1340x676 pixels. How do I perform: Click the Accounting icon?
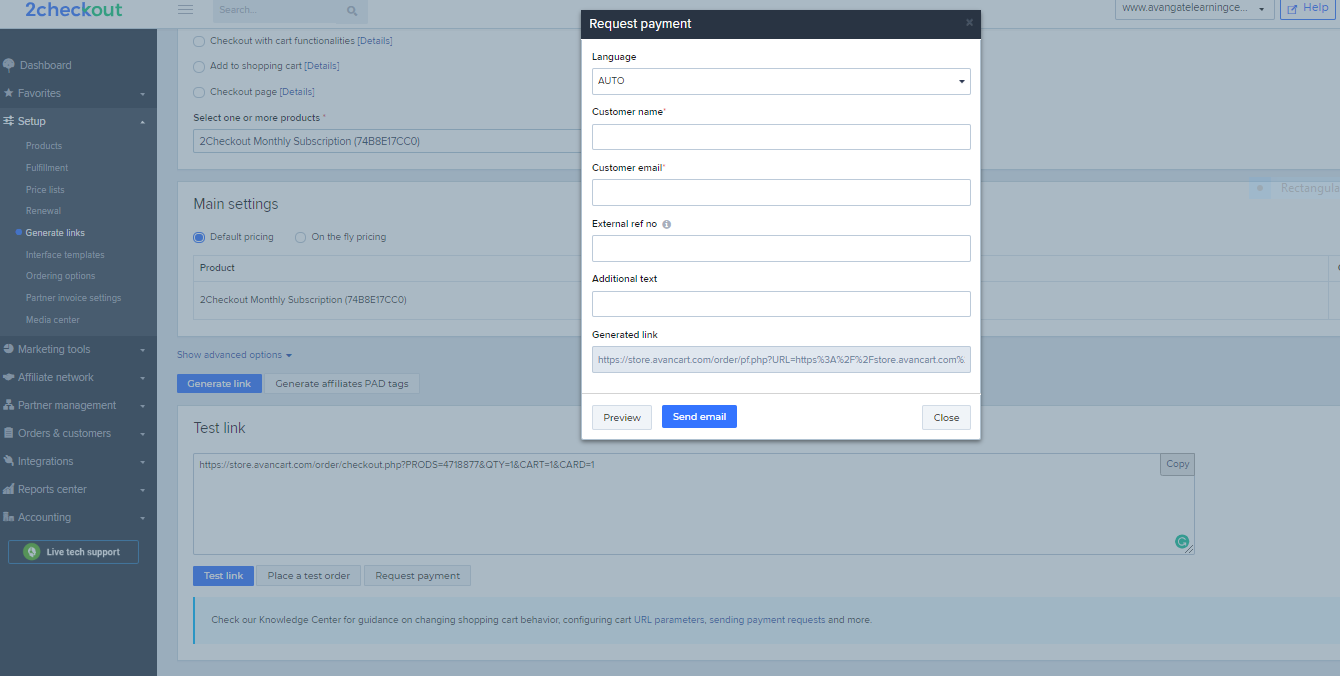click(9, 517)
